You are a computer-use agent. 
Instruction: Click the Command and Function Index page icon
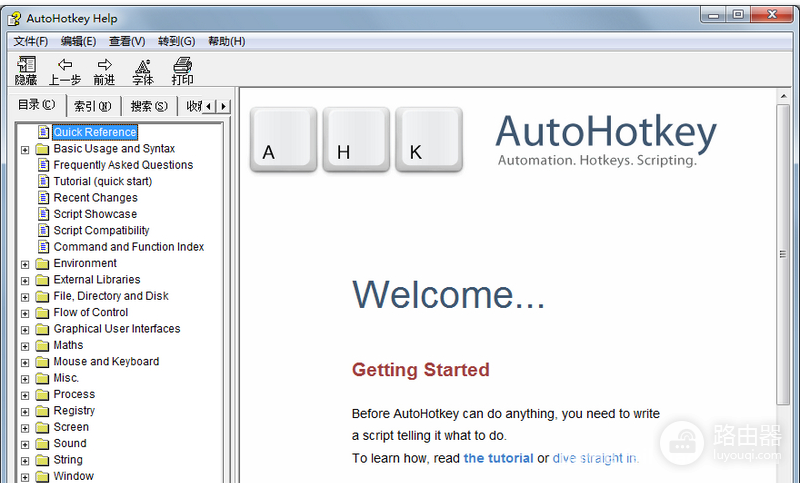[44, 246]
